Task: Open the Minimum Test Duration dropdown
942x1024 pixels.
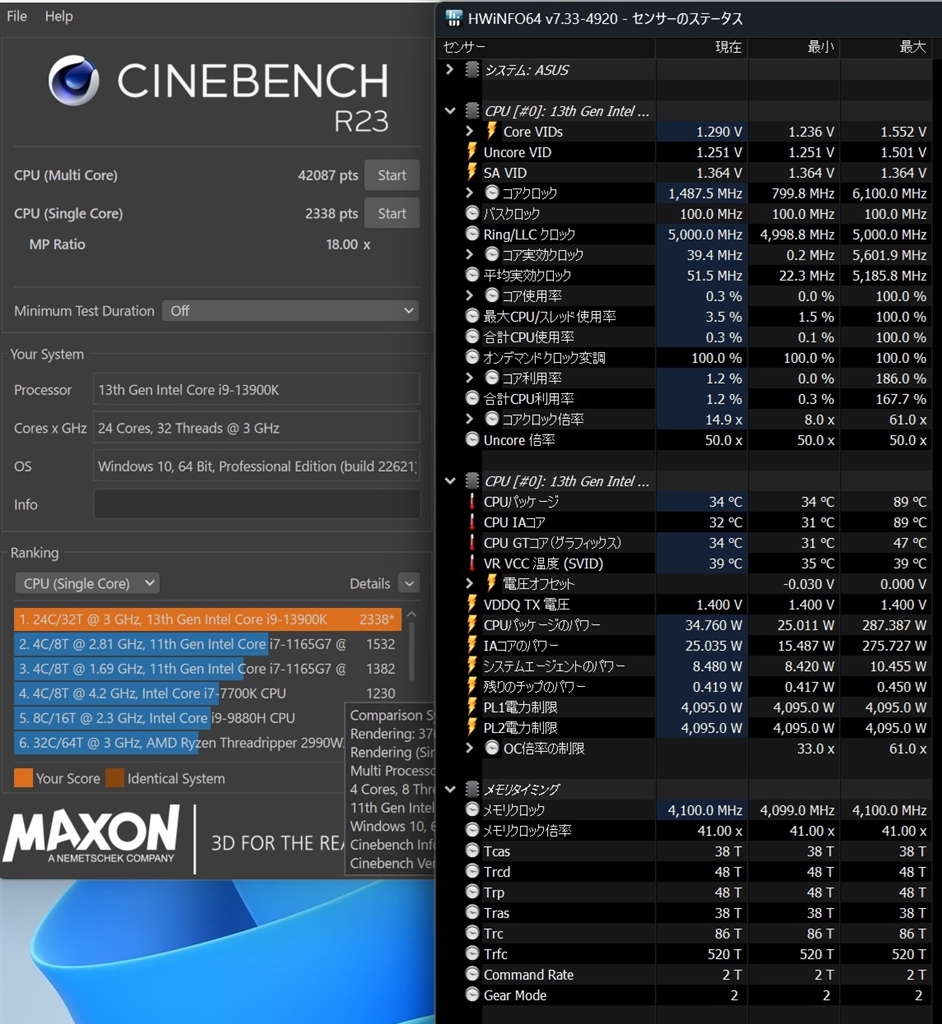Action: pyautogui.click(x=291, y=311)
